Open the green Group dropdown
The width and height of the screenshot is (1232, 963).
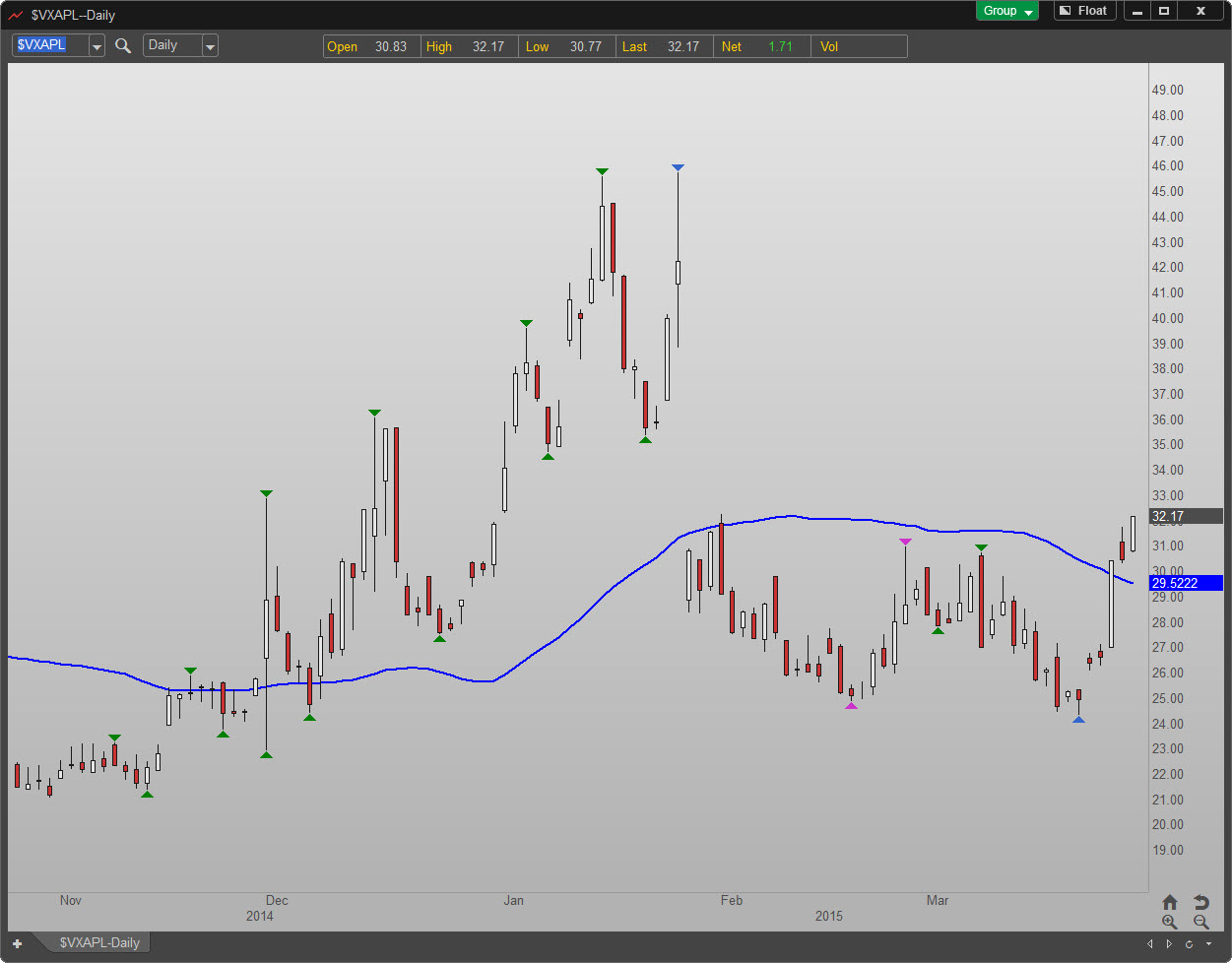1006,11
